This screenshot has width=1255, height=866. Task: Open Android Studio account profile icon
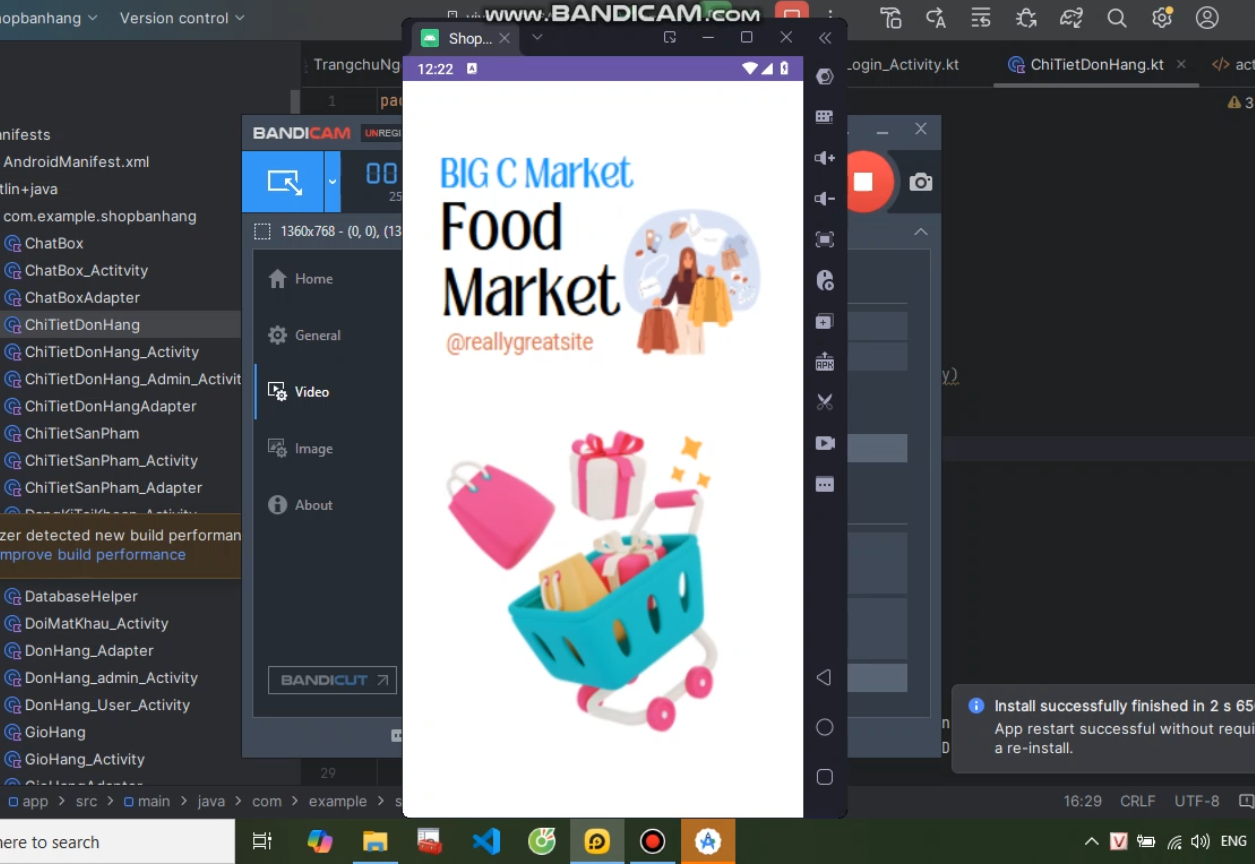coord(1207,18)
